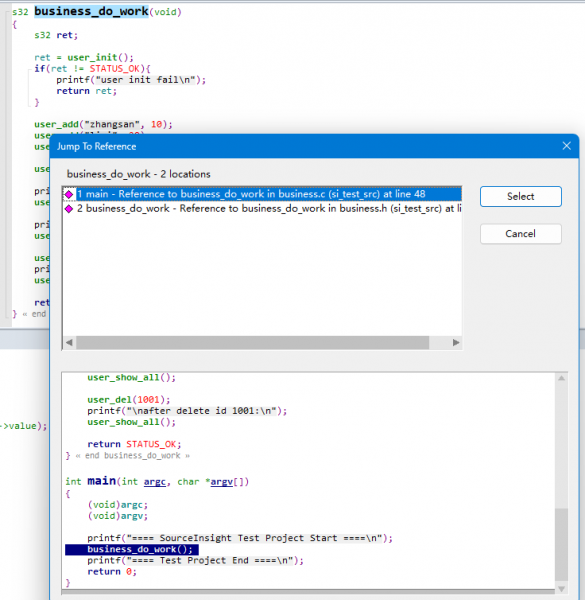Click 'return STATUS_OK;' in preview pane
This screenshot has height=600, width=585.
pyautogui.click(x=134, y=444)
